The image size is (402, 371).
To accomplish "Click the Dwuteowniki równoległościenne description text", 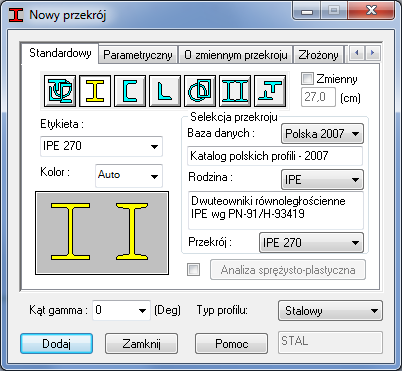I will tap(276, 210).
